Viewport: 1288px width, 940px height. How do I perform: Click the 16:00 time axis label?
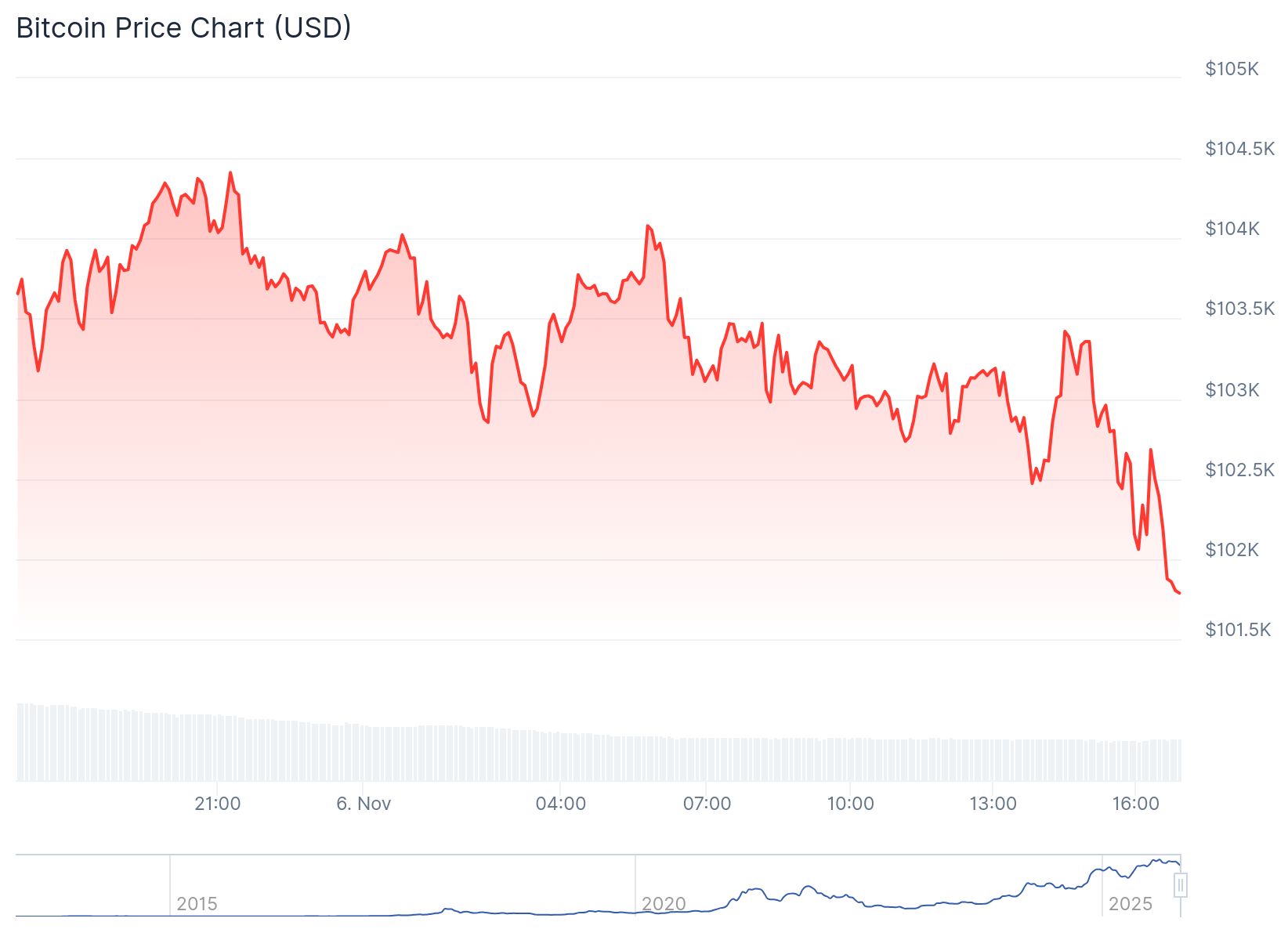click(1136, 804)
